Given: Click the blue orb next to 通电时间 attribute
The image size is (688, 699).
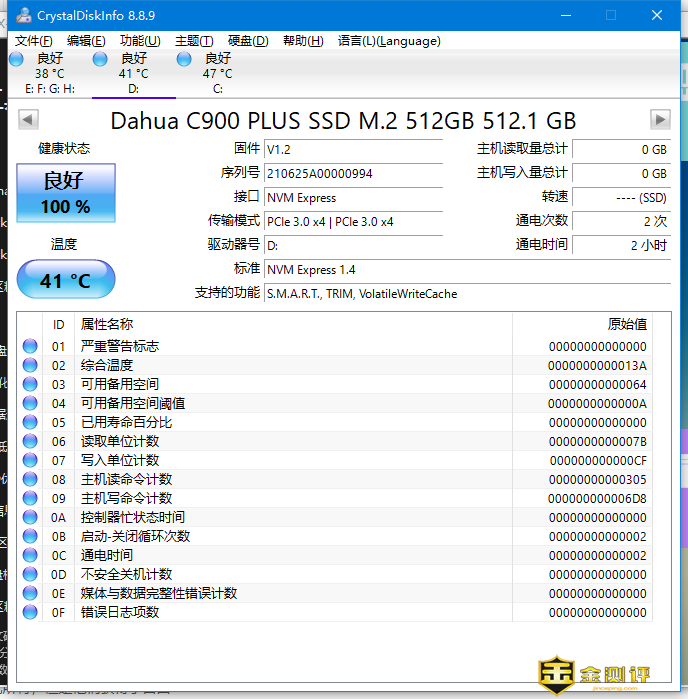Looking at the screenshot, I should [x=30, y=556].
